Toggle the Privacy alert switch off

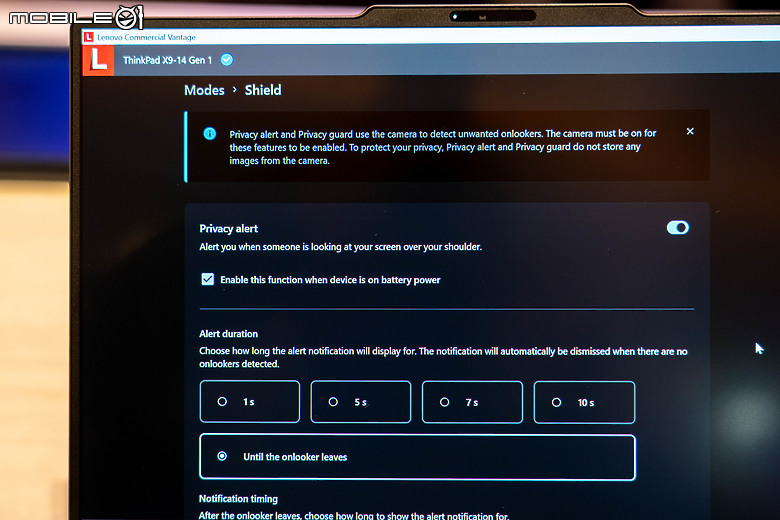[x=678, y=227]
